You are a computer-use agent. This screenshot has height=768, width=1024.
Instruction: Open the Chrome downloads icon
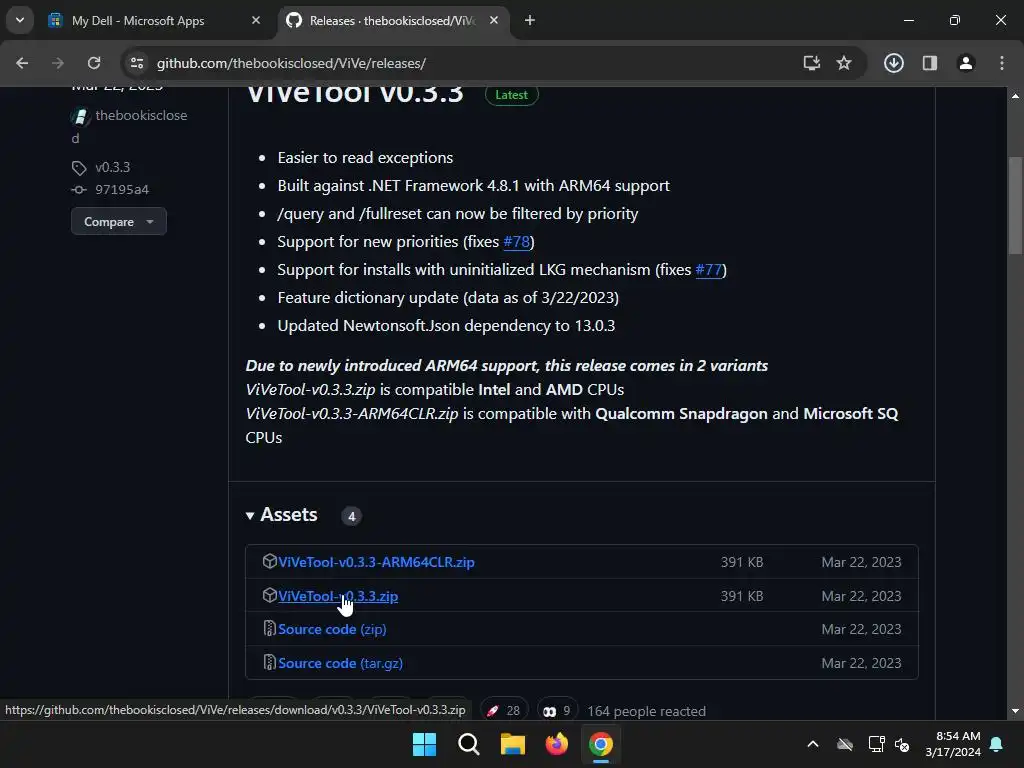coord(893,63)
